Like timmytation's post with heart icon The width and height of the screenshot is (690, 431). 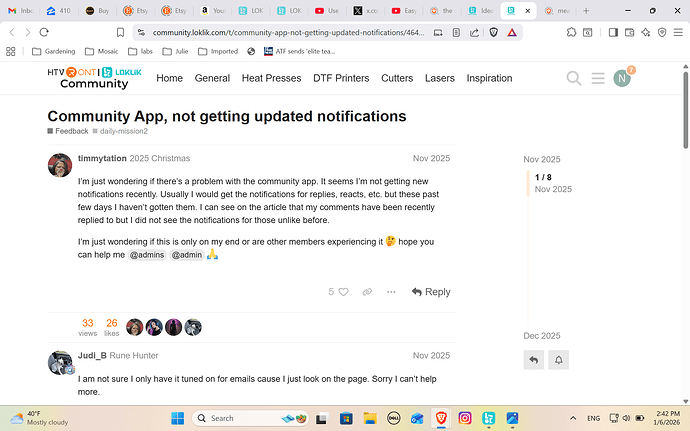click(343, 292)
